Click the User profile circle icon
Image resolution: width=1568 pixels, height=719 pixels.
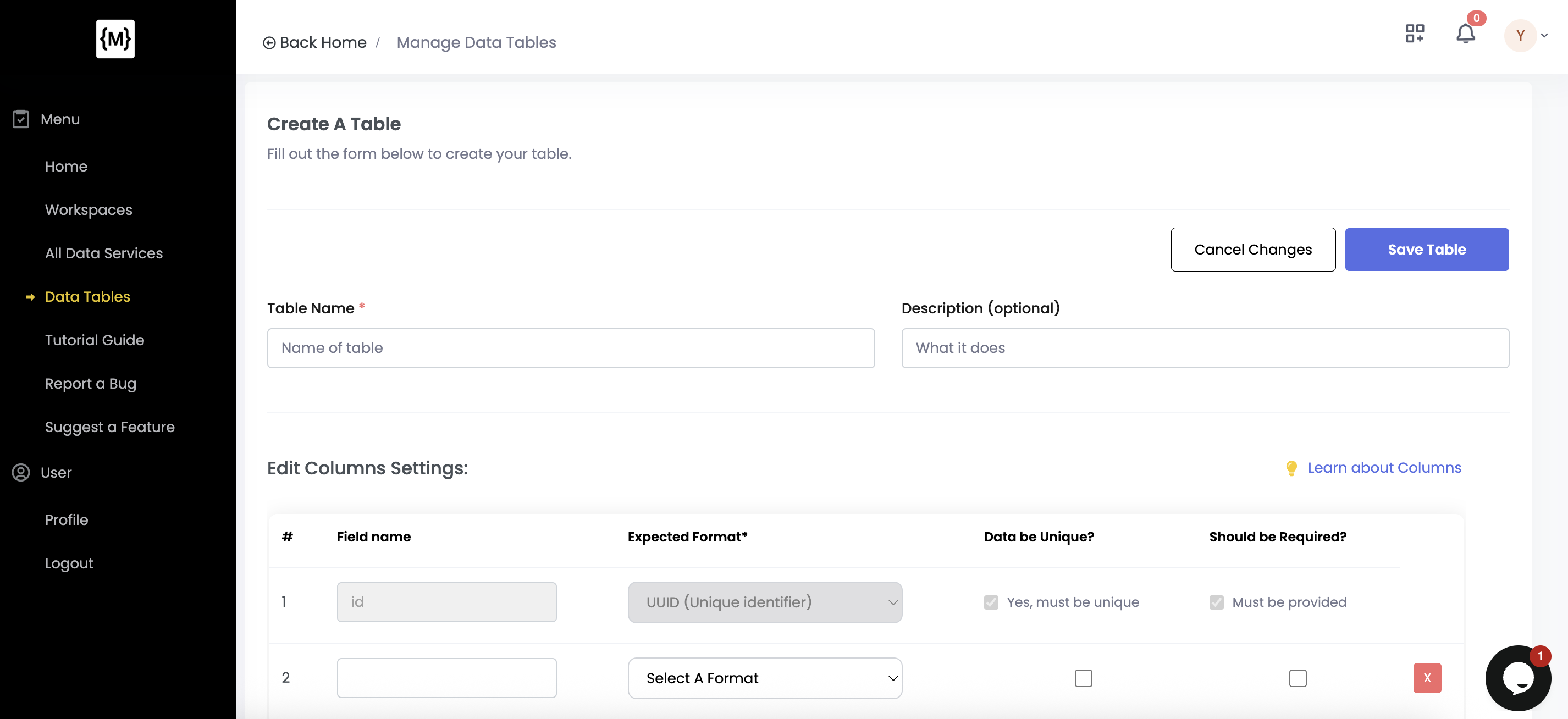pyautogui.click(x=21, y=472)
